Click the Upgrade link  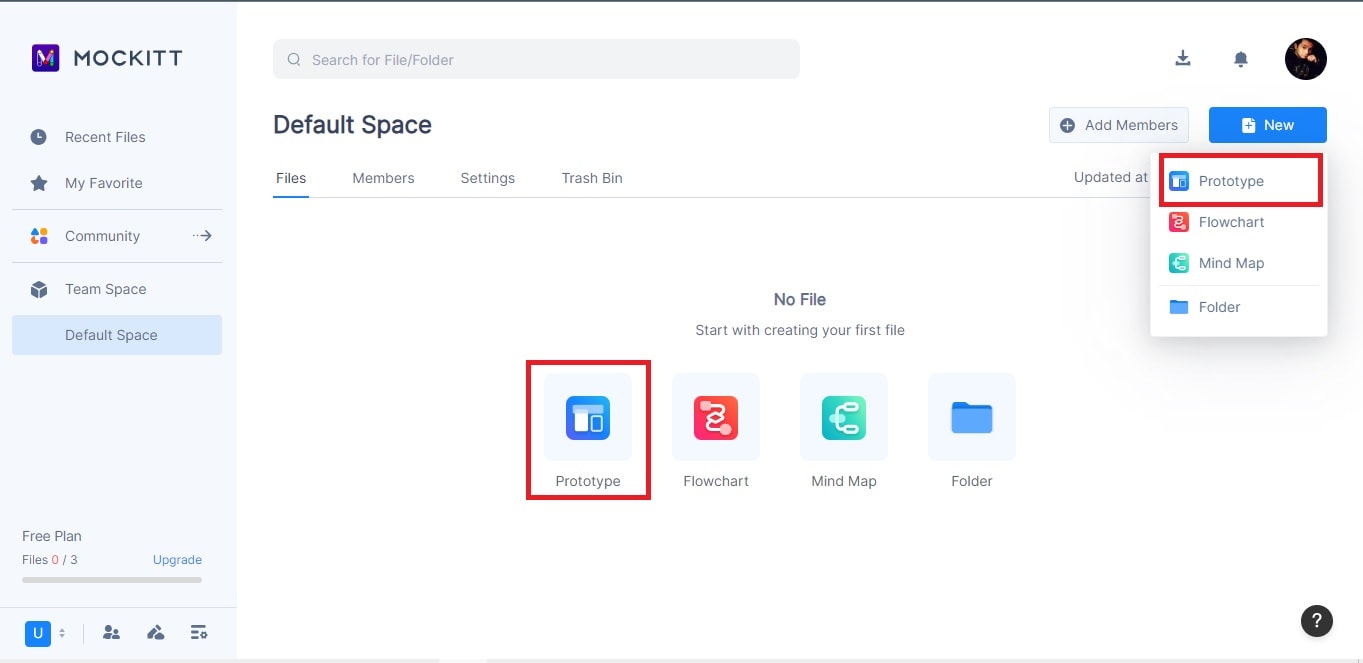(x=177, y=560)
